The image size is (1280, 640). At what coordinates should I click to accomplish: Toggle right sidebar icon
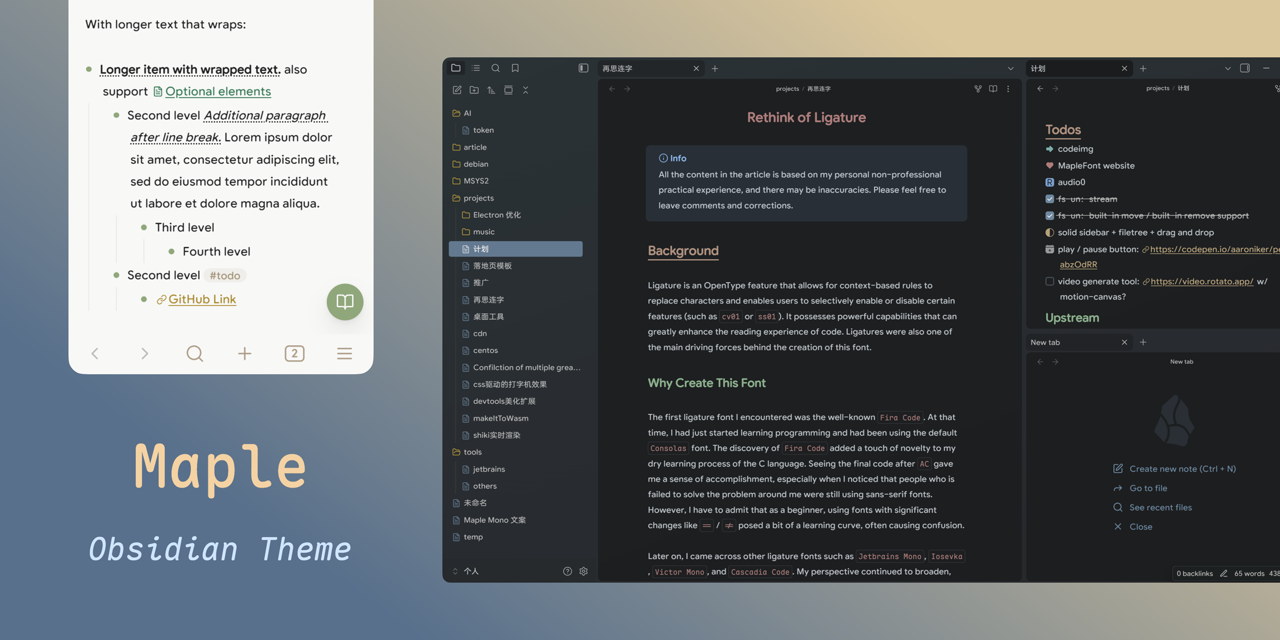1245,68
